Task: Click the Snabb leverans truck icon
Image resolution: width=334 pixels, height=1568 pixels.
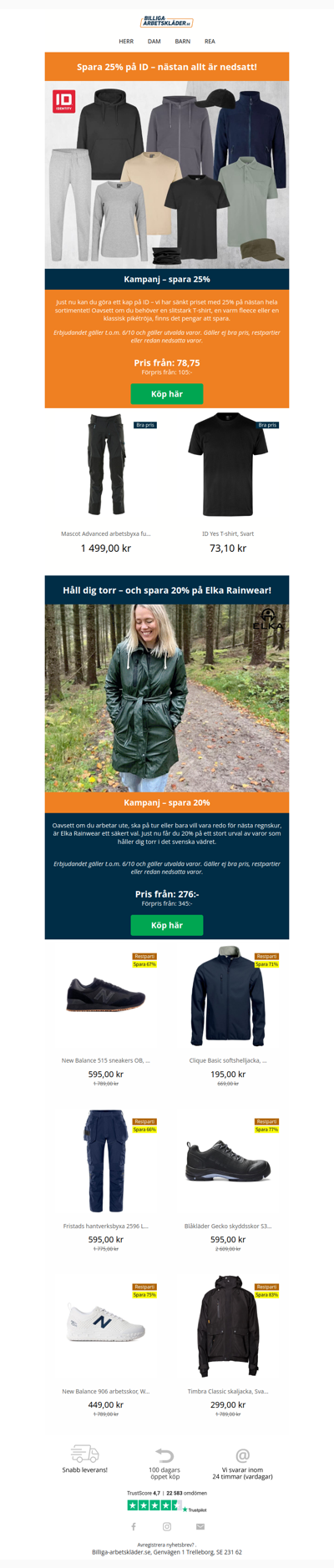Action: 84,1454
